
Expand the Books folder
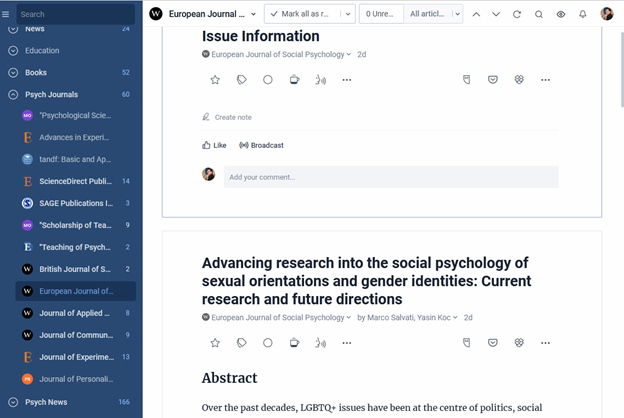point(13,72)
